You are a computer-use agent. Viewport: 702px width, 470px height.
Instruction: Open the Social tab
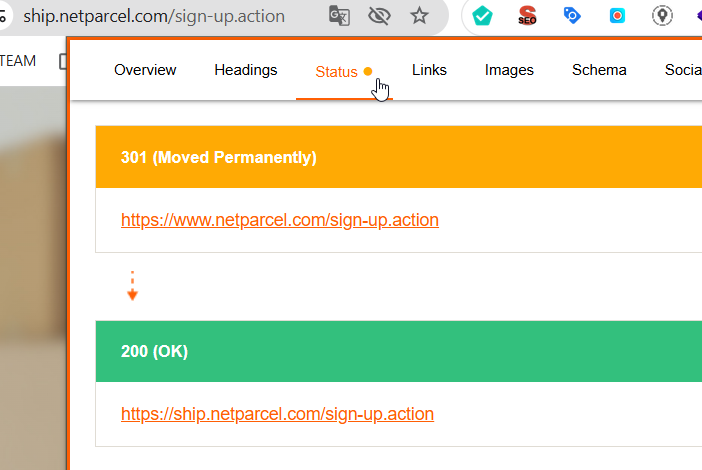pyautogui.click(x=684, y=70)
